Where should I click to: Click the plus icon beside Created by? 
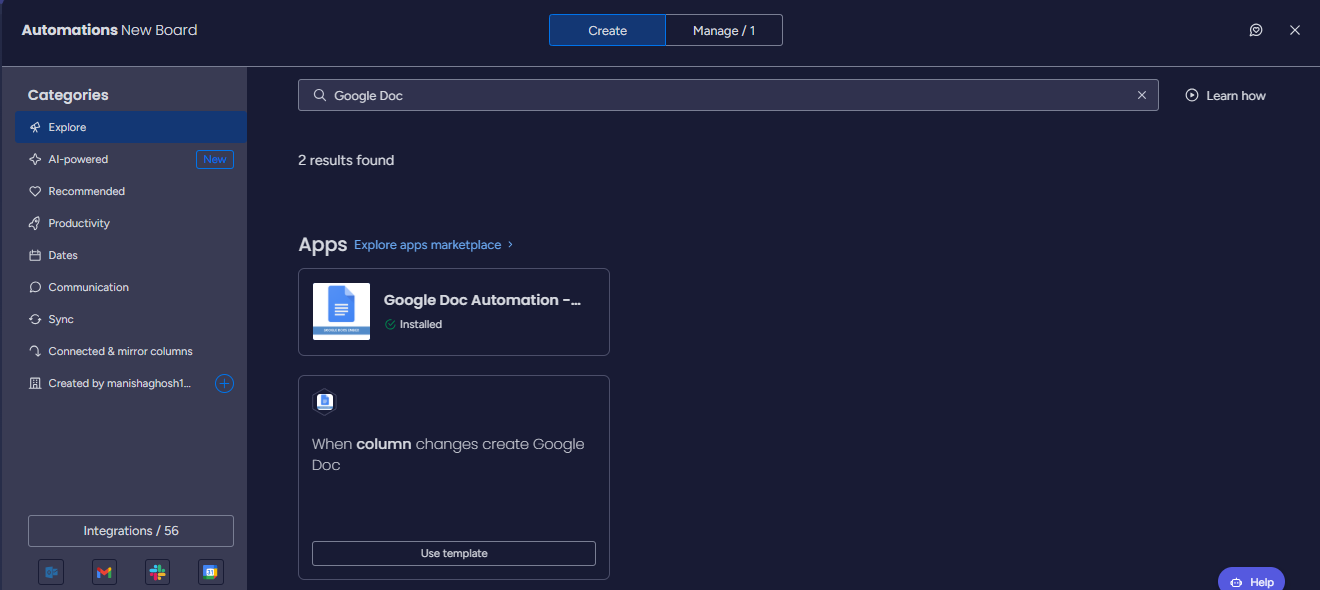225,383
